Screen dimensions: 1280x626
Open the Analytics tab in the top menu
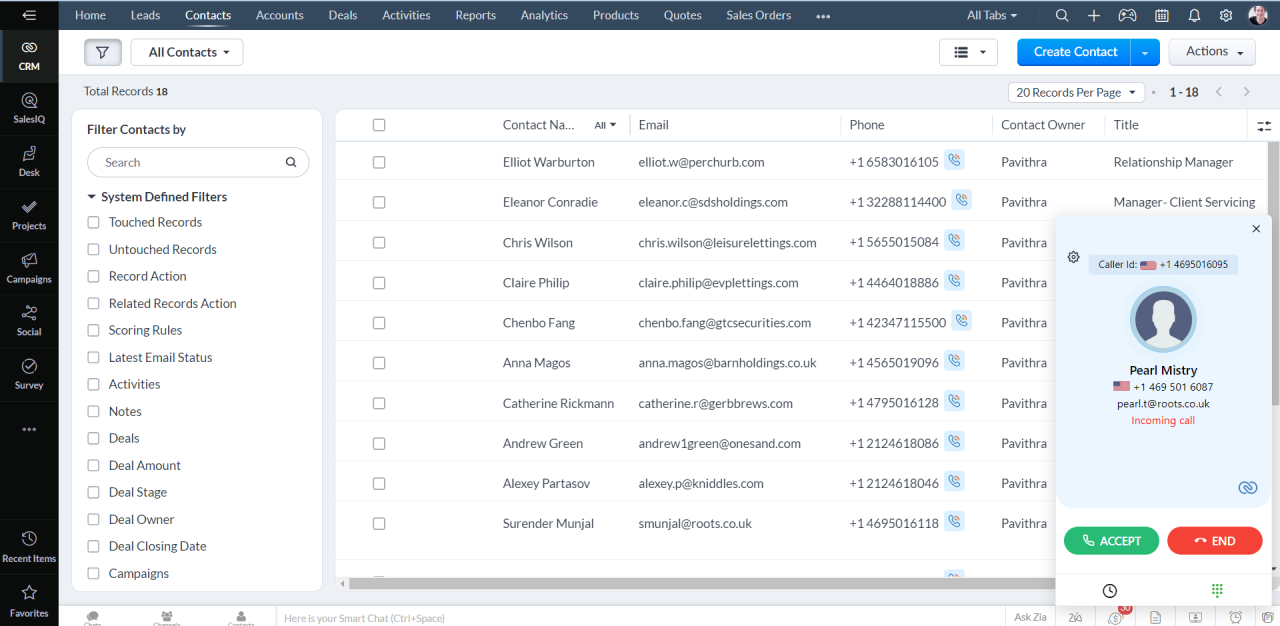click(543, 15)
